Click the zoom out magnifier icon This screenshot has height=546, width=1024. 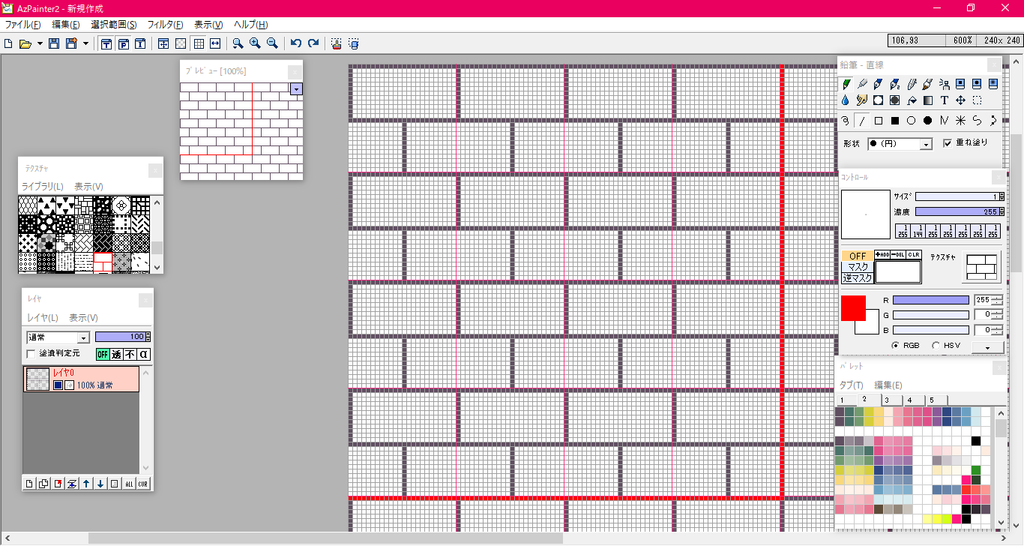(272, 44)
